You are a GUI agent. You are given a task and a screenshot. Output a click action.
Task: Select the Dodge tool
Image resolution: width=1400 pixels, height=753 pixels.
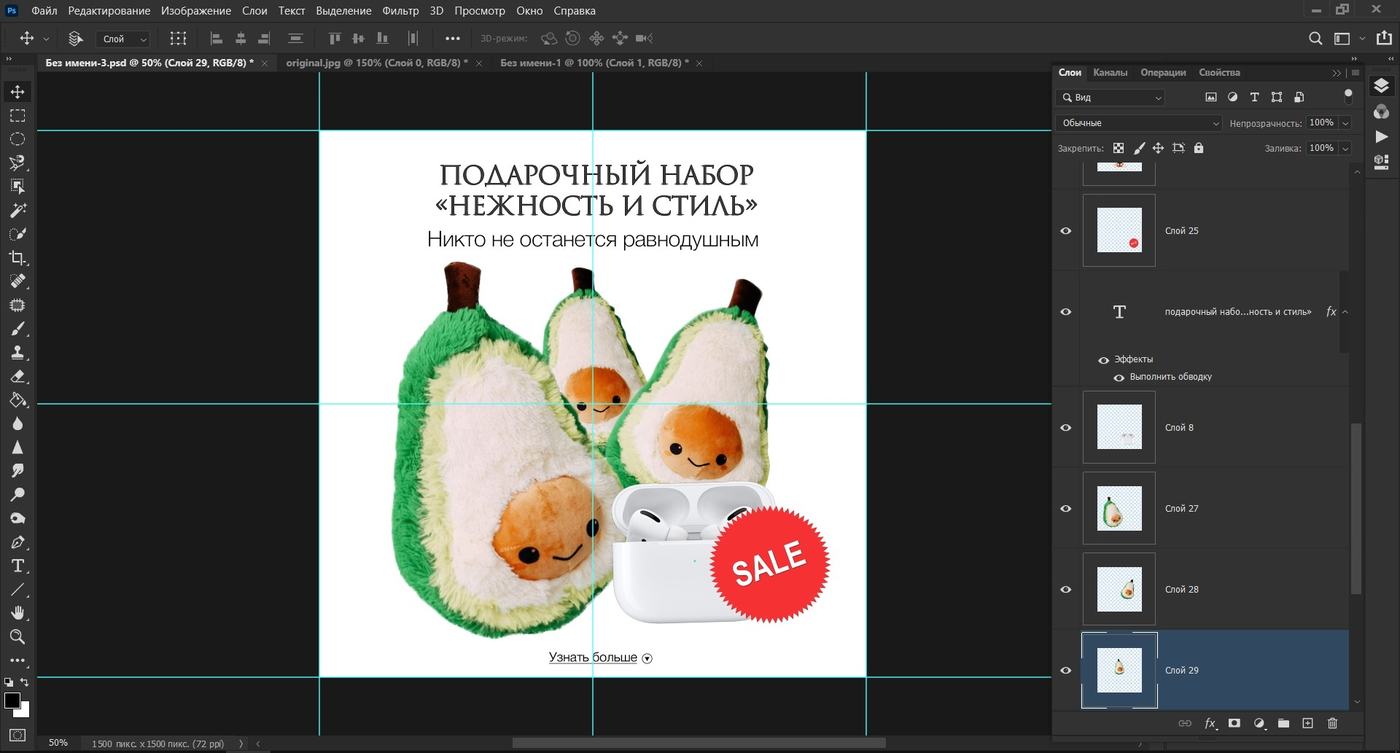[x=17, y=495]
